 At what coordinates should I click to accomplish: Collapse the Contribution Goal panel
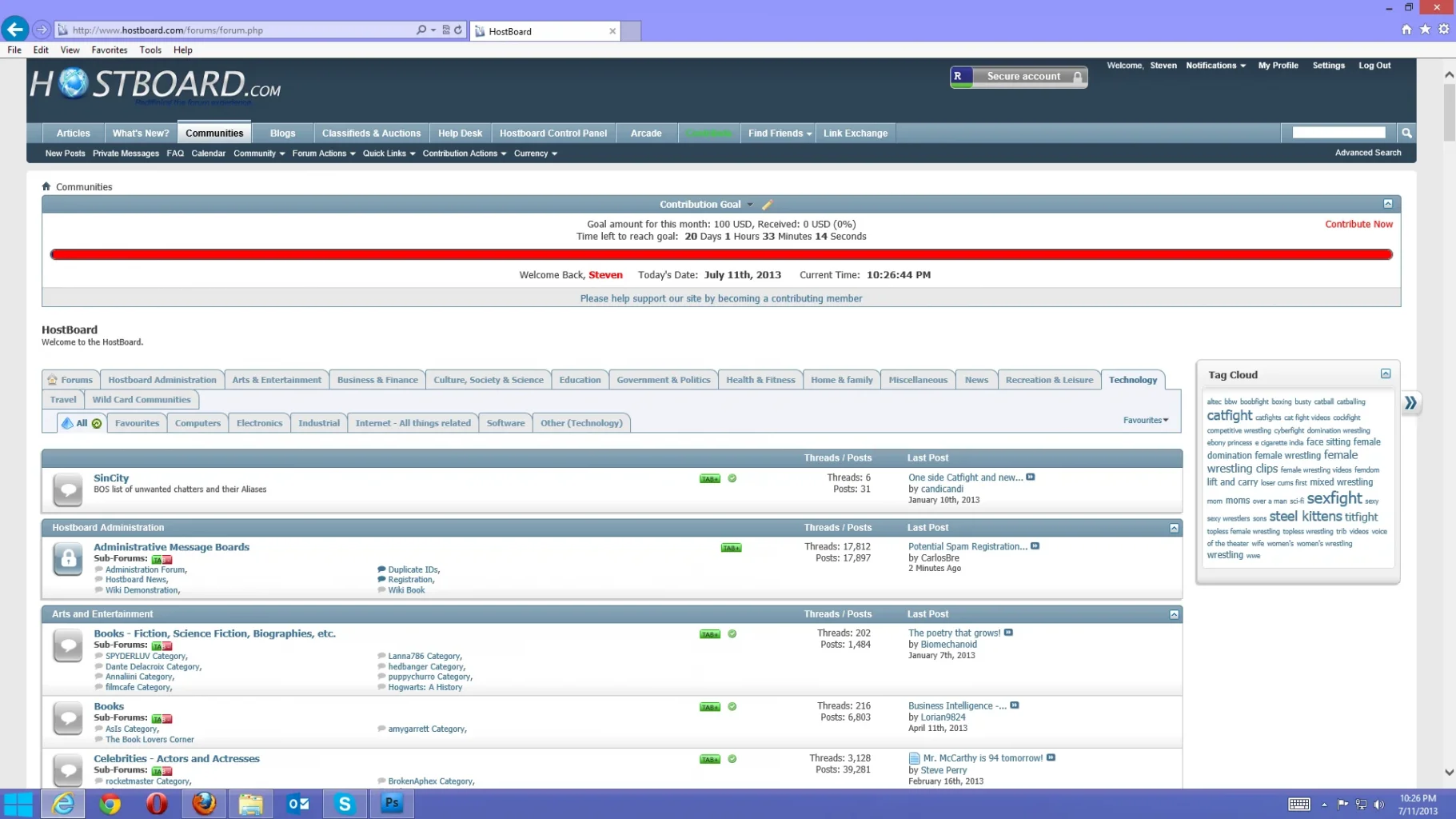(x=1388, y=204)
